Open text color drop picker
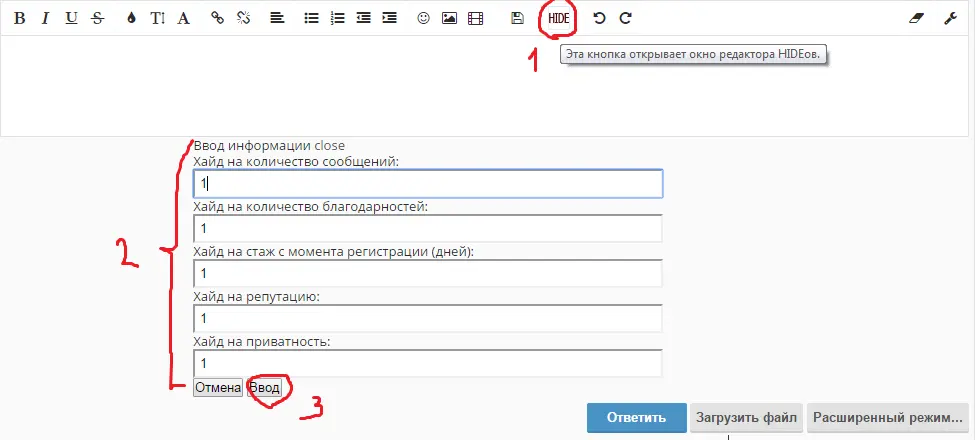976x440 pixels. [x=131, y=18]
